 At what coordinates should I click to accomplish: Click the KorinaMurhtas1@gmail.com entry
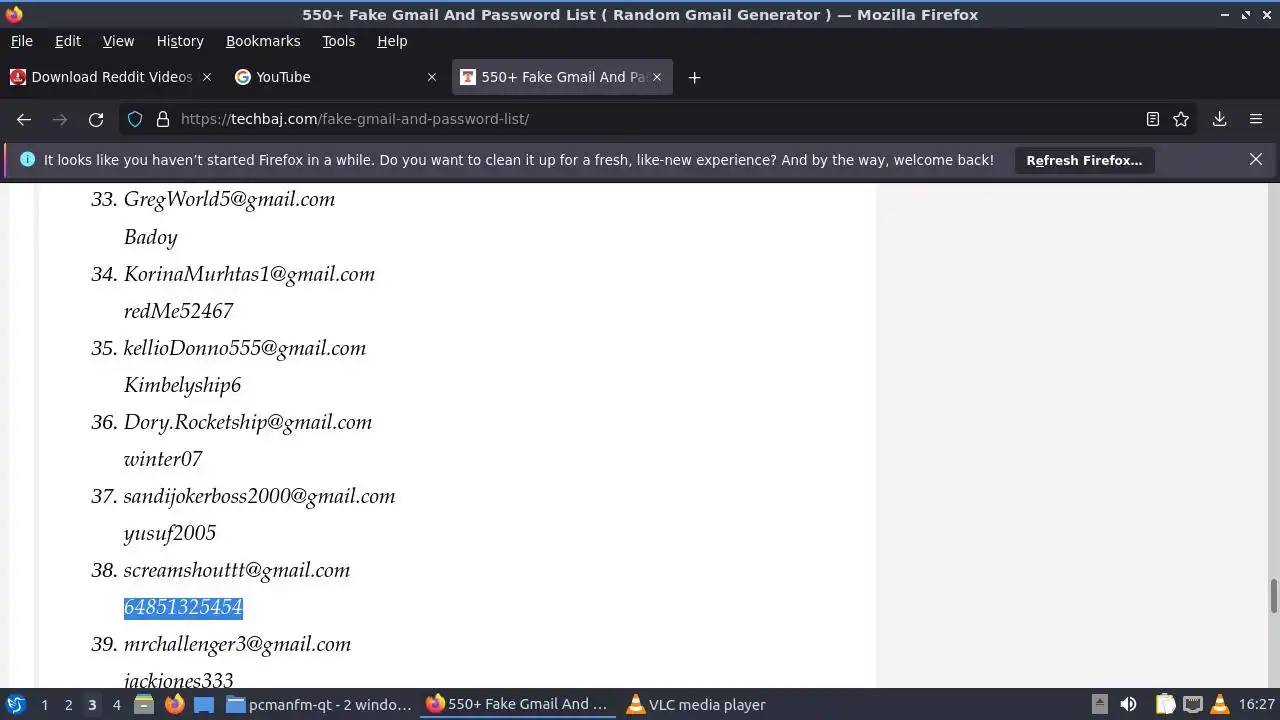tap(249, 274)
